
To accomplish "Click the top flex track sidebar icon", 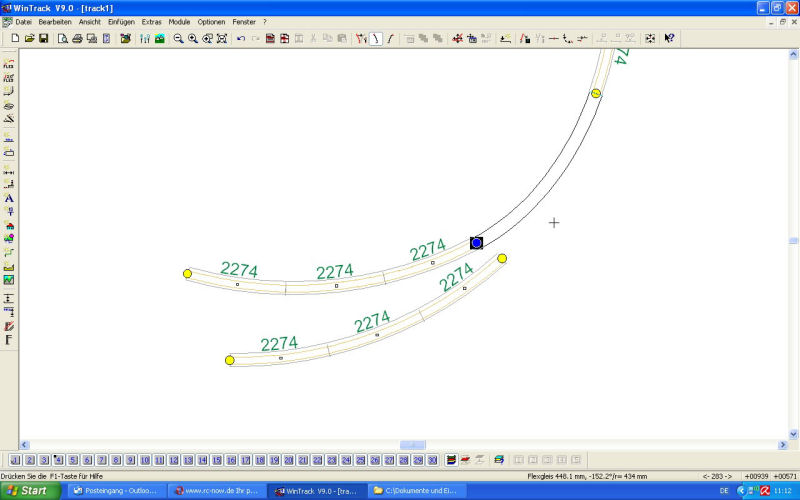I will [9, 64].
